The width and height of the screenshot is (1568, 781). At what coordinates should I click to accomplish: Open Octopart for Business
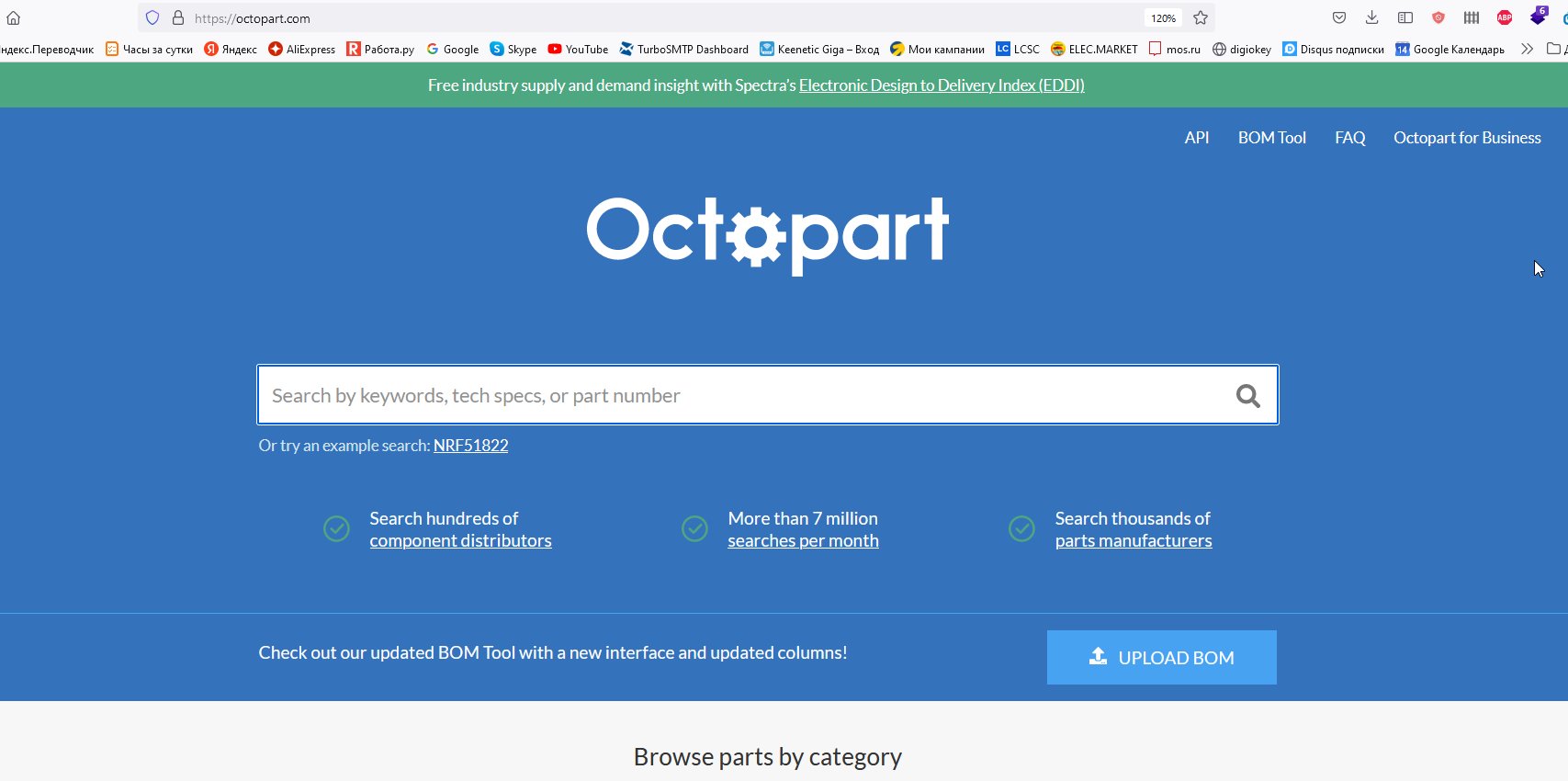(x=1467, y=138)
